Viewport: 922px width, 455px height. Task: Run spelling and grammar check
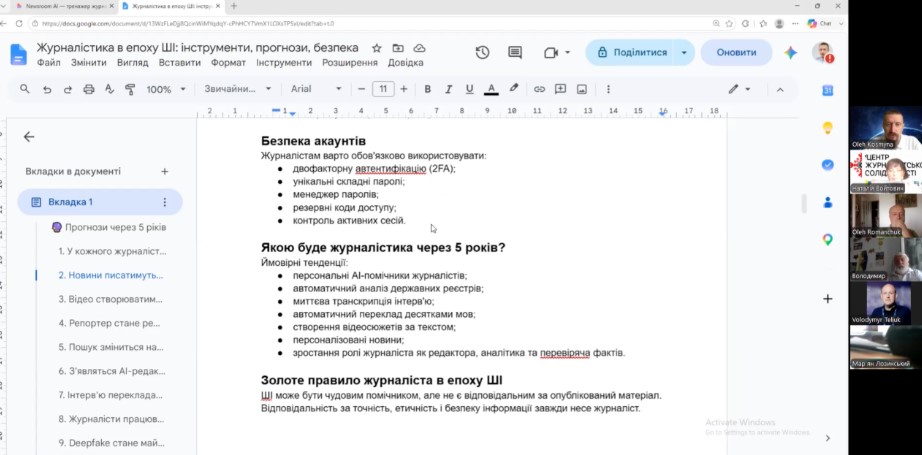pyautogui.click(x=109, y=89)
